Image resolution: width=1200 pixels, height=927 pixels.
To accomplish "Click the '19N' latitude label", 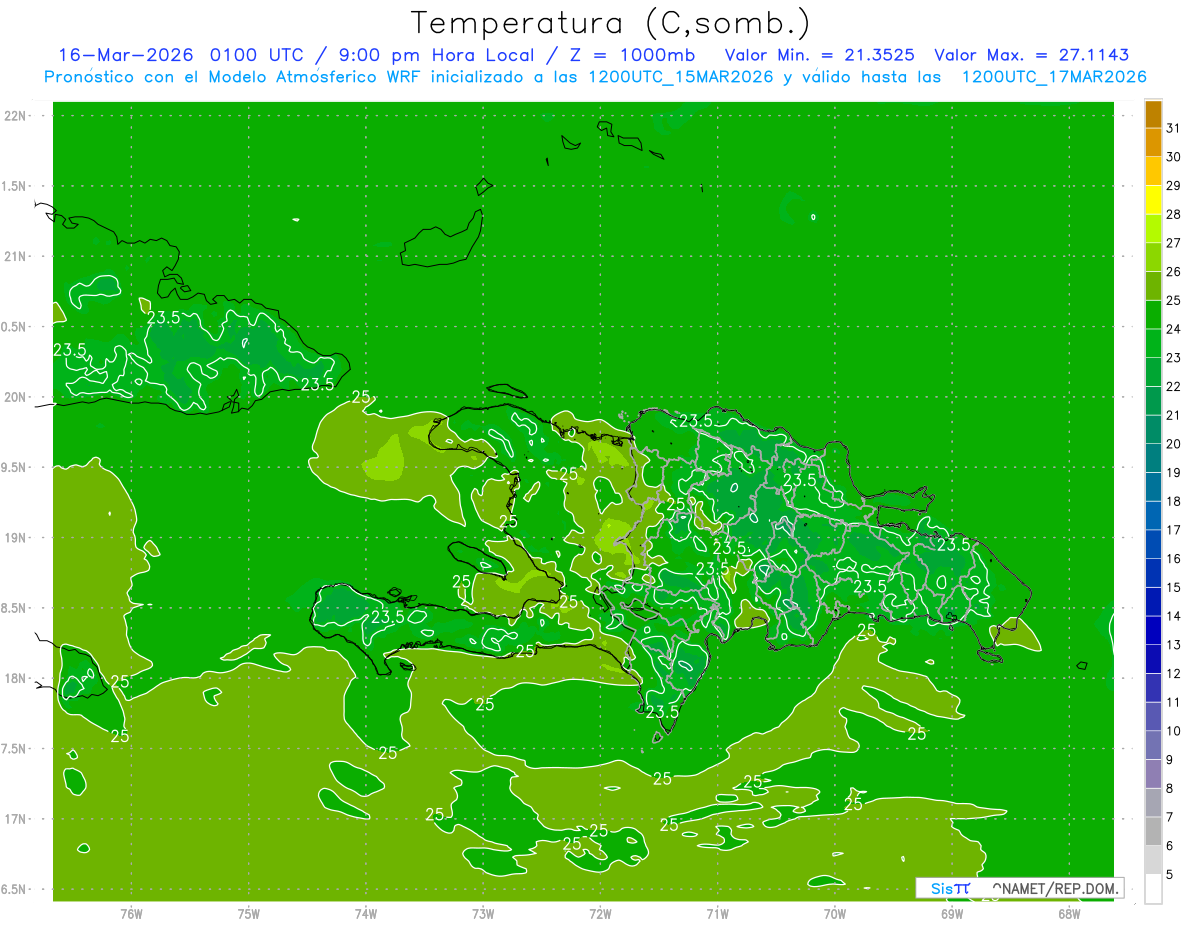I will tap(16, 538).
